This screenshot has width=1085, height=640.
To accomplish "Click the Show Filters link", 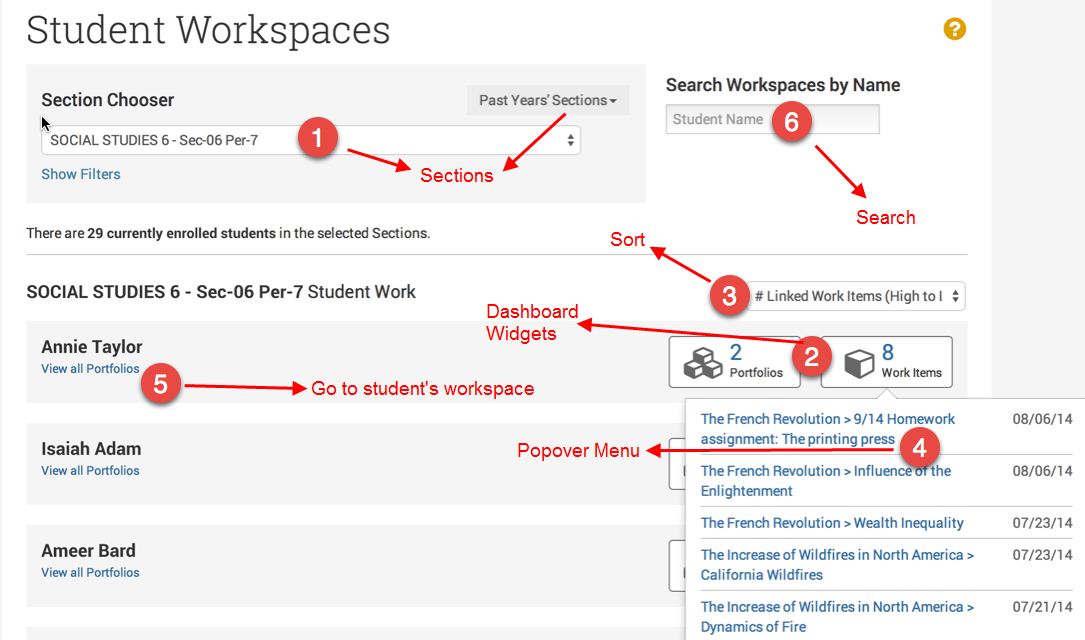I will pos(80,174).
